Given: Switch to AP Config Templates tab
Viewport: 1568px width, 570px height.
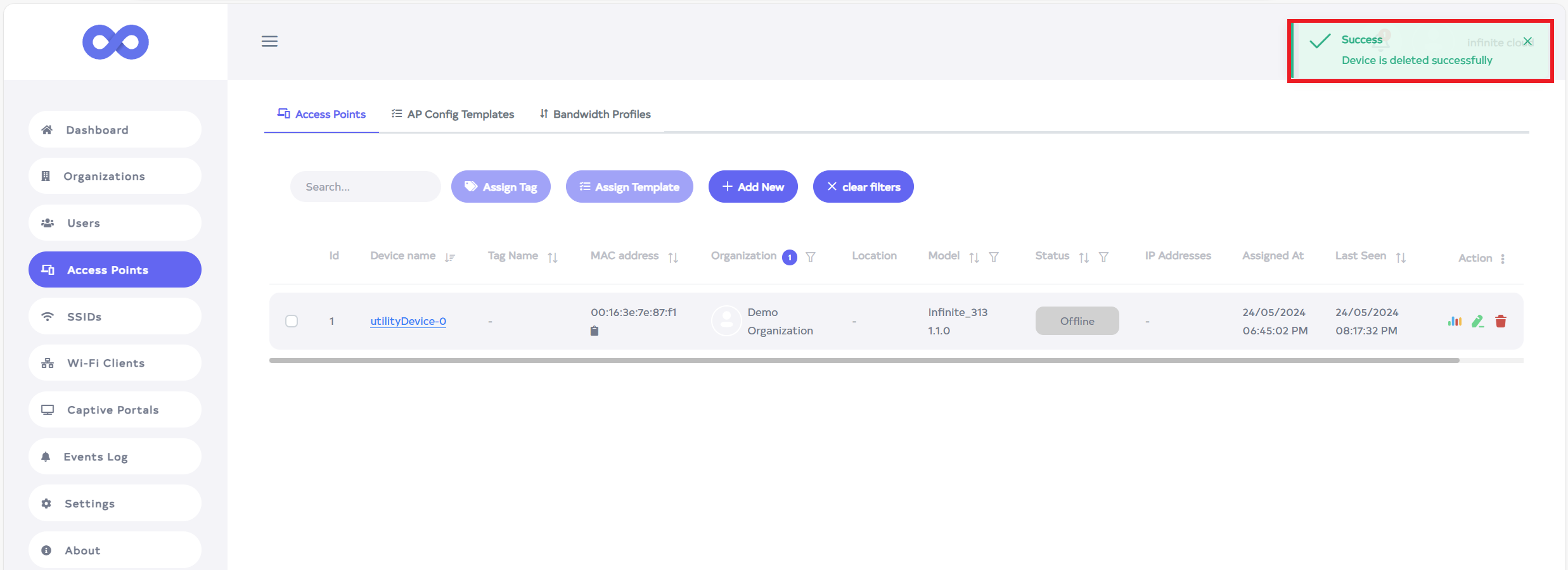Looking at the screenshot, I should click(453, 114).
